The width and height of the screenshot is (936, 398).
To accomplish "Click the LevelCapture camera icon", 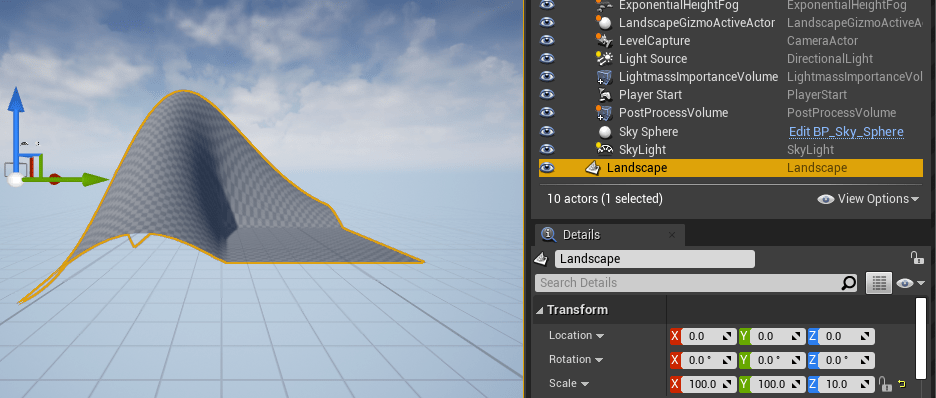I will click(605, 41).
